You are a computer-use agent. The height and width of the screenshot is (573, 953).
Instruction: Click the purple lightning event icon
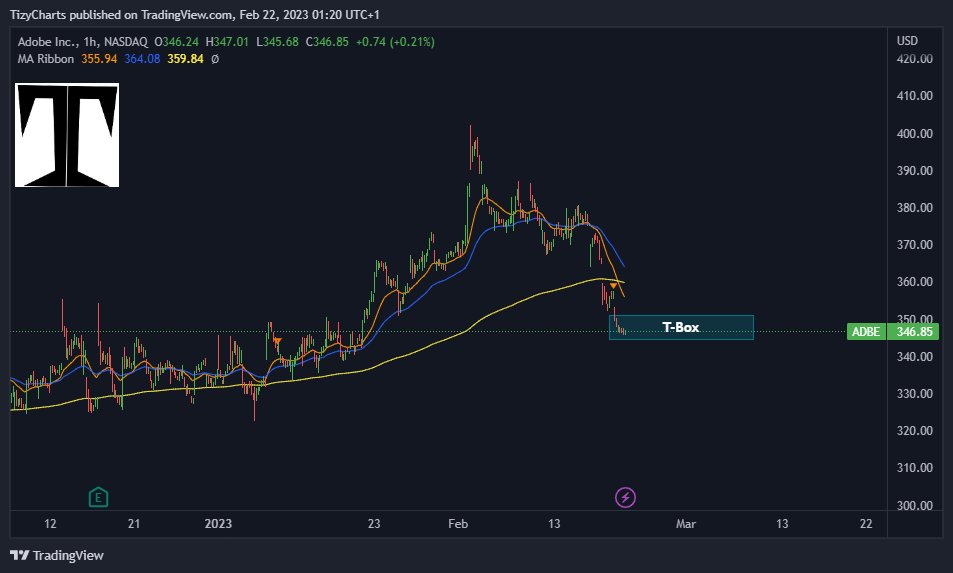625,498
